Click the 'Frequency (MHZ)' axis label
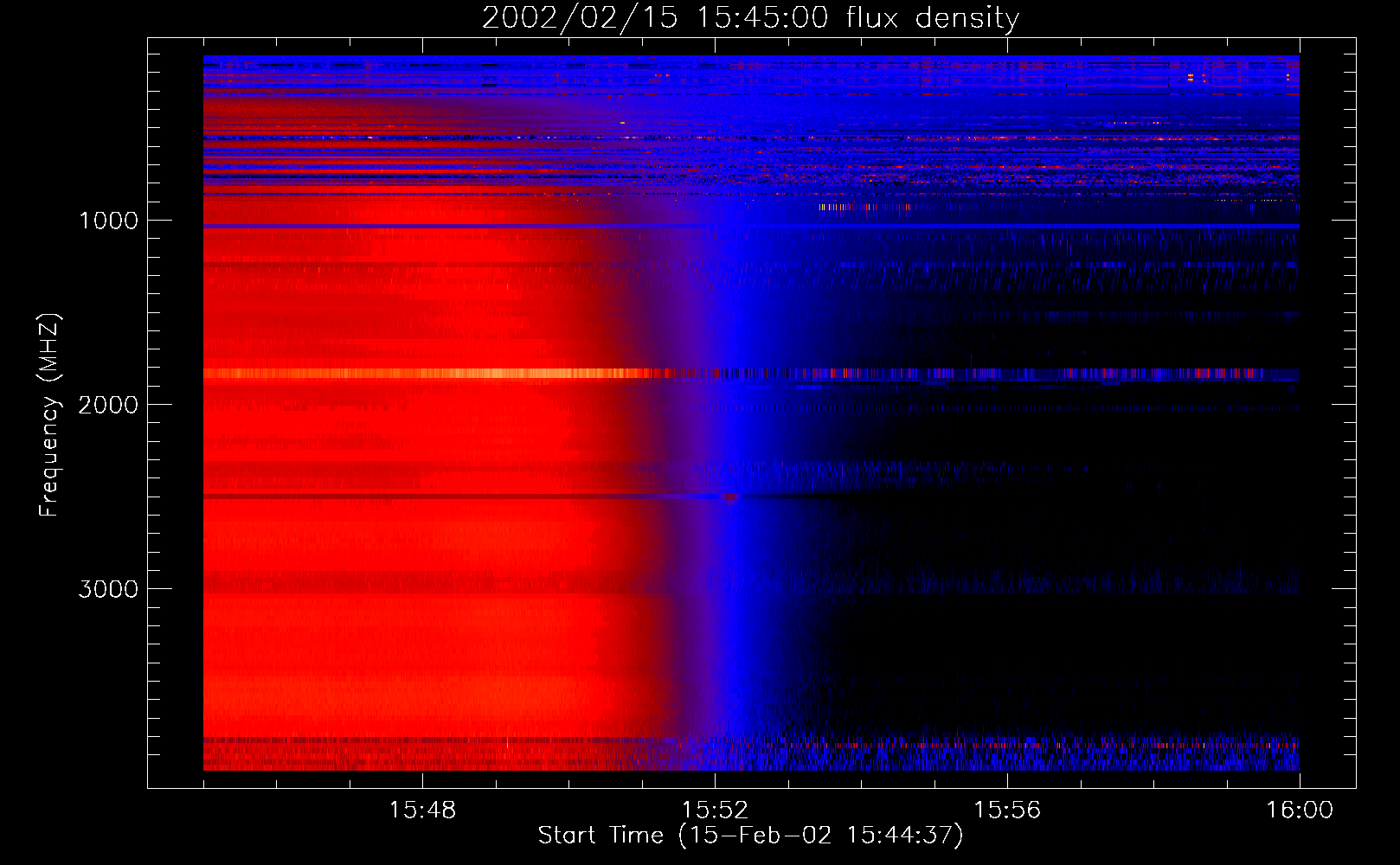Image resolution: width=1400 pixels, height=865 pixels. (x=48, y=415)
